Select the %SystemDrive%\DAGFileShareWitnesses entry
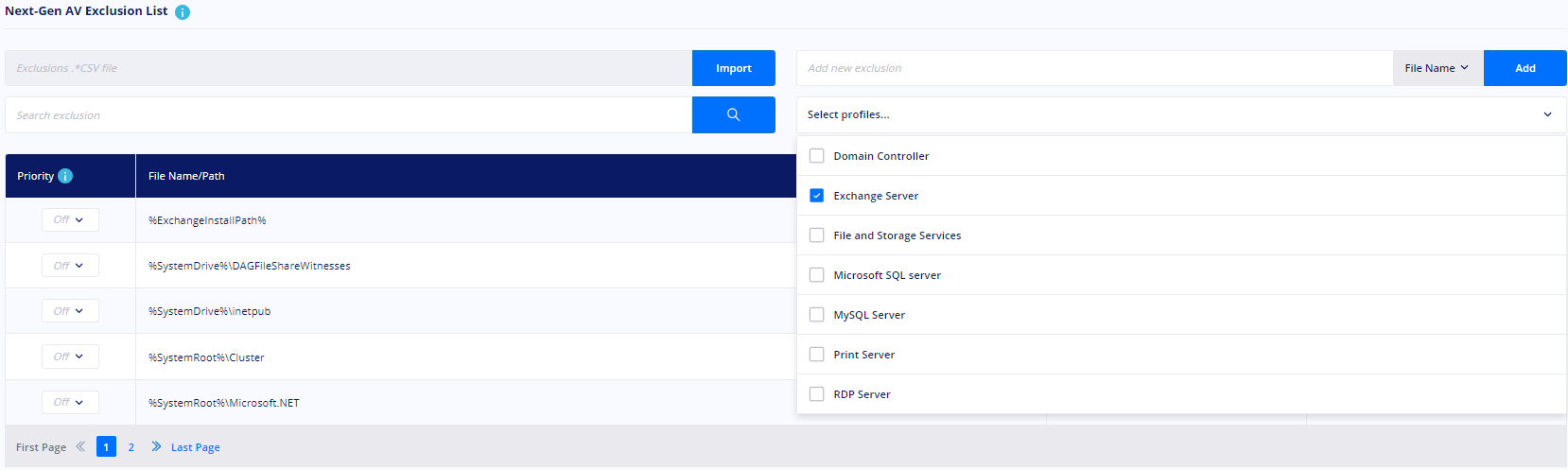Viewport: 1568px width, 470px height. click(x=249, y=266)
